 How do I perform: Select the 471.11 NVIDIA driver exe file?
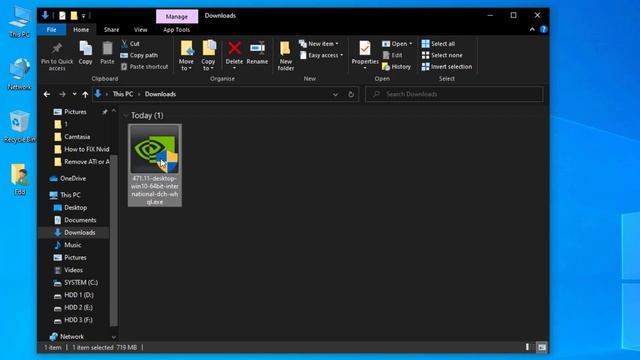click(155, 165)
